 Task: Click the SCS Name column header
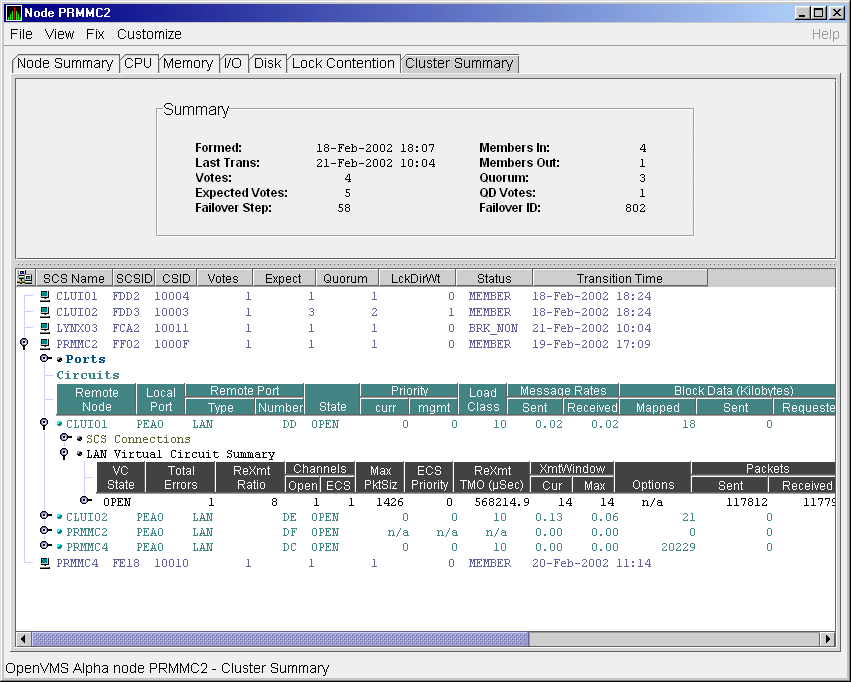point(74,278)
